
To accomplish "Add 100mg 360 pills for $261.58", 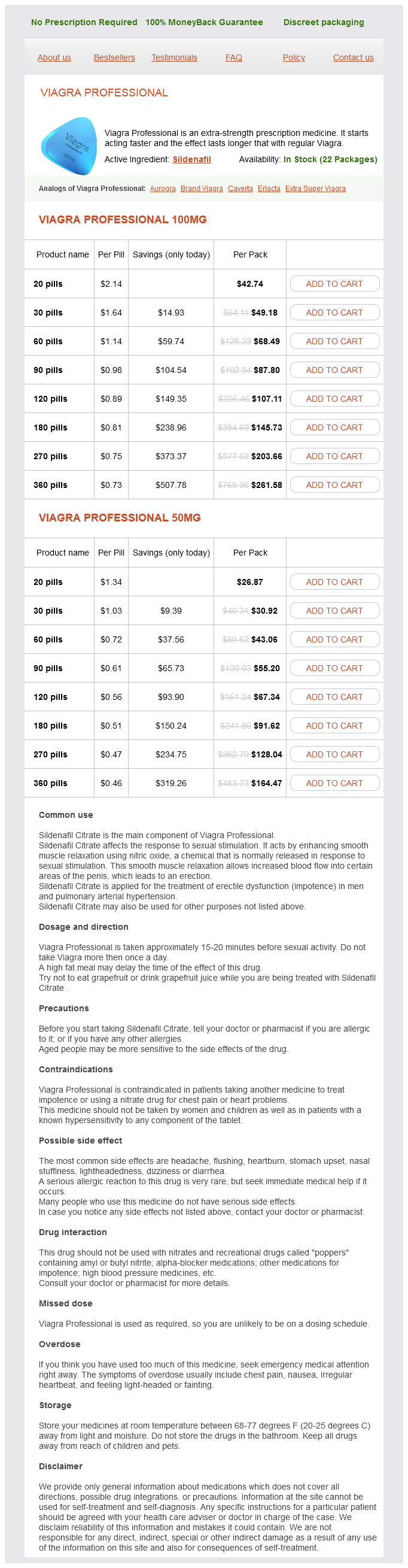I will click(x=334, y=485).
